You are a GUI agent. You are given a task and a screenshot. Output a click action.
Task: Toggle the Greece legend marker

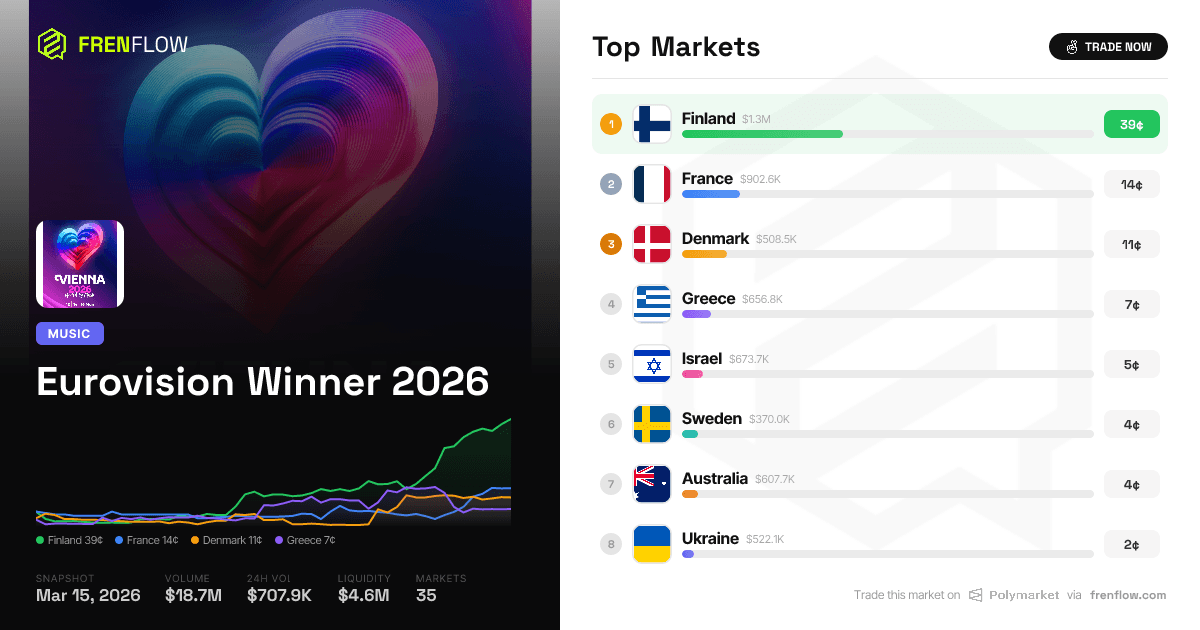pos(277,540)
